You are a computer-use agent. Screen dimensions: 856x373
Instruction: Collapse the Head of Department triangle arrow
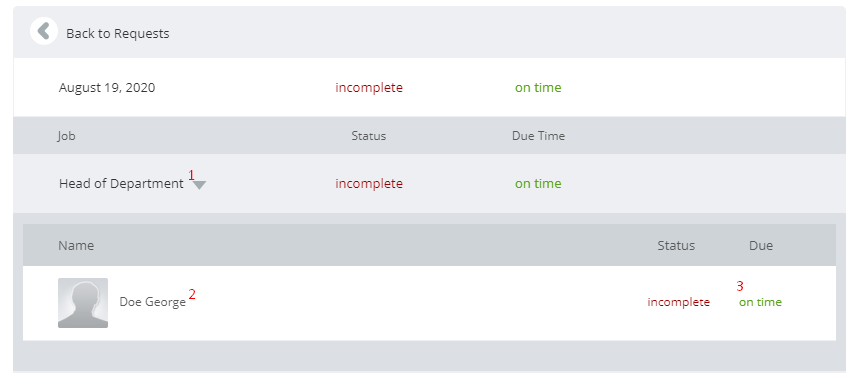click(x=199, y=185)
